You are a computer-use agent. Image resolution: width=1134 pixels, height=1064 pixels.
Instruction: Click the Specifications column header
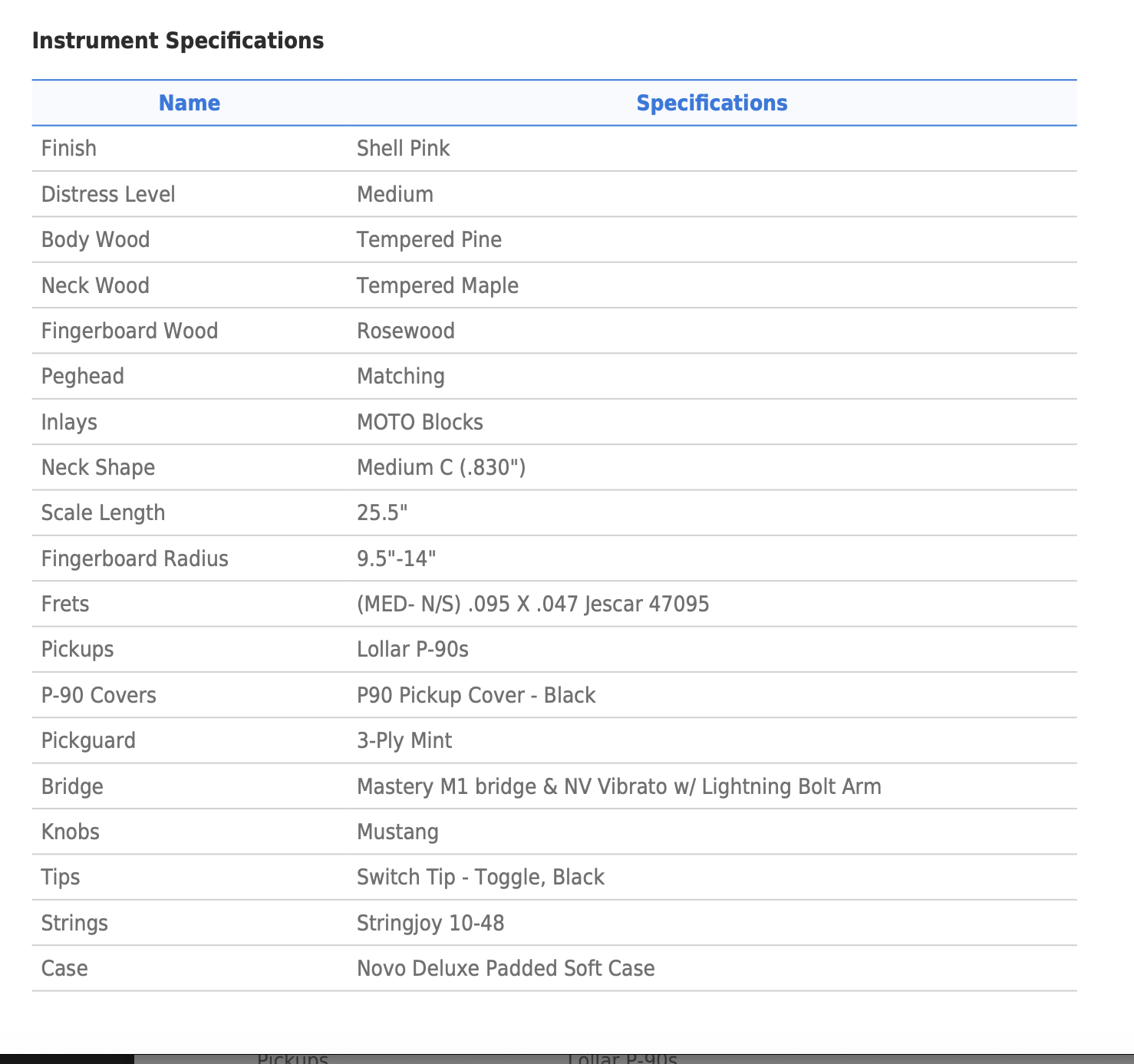tap(712, 103)
